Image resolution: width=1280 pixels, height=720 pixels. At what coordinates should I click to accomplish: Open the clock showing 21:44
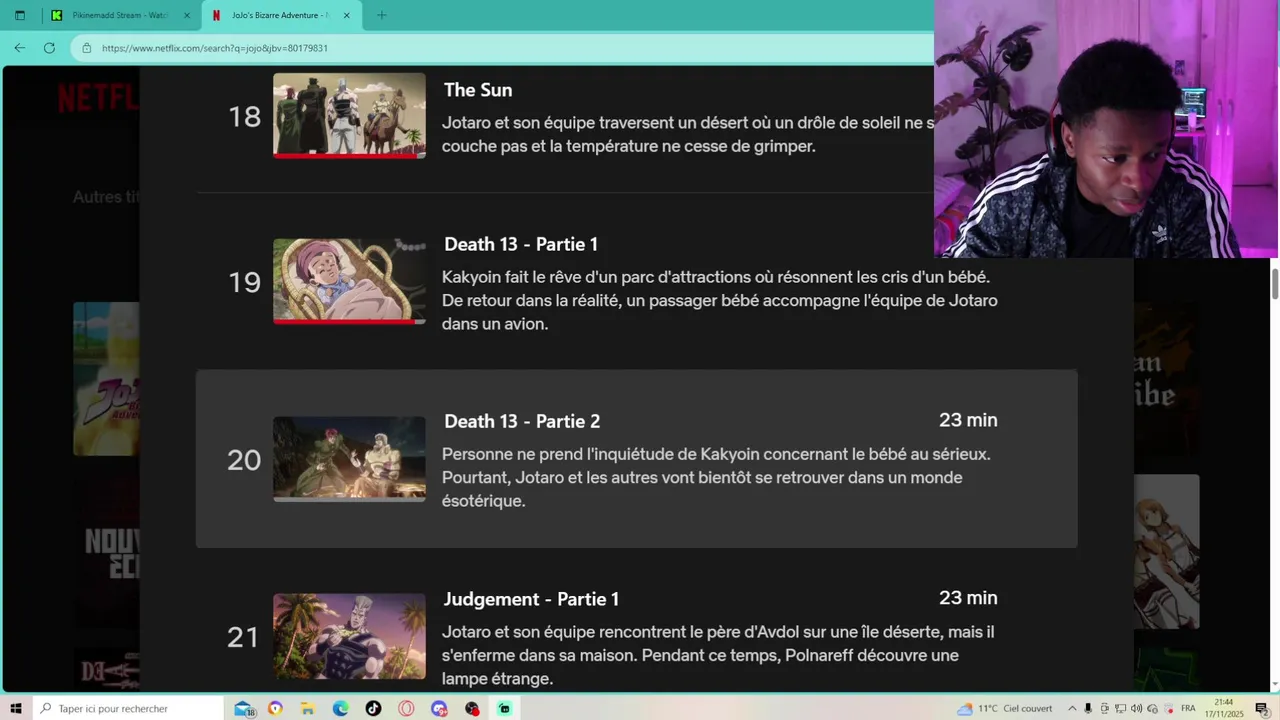[1224, 708]
